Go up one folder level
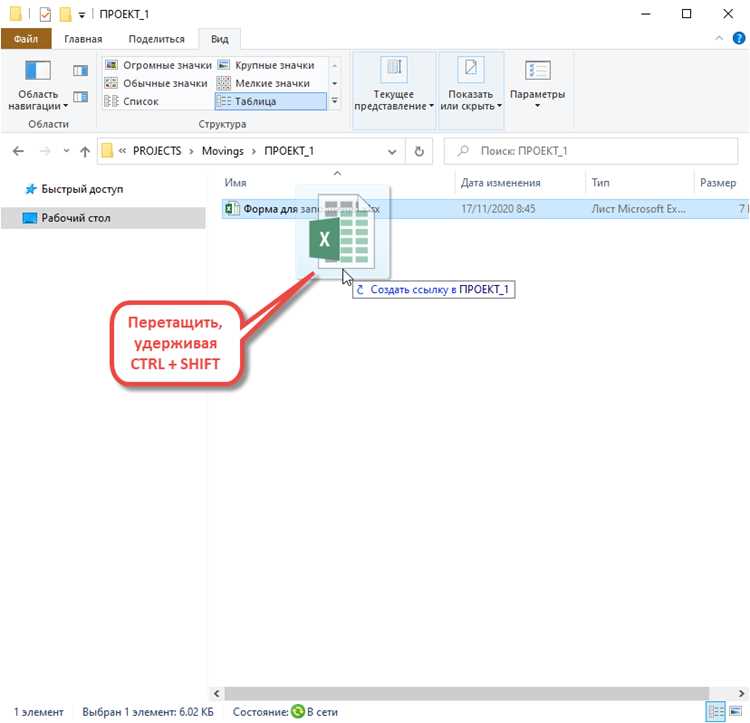750x723 pixels. (x=85, y=151)
